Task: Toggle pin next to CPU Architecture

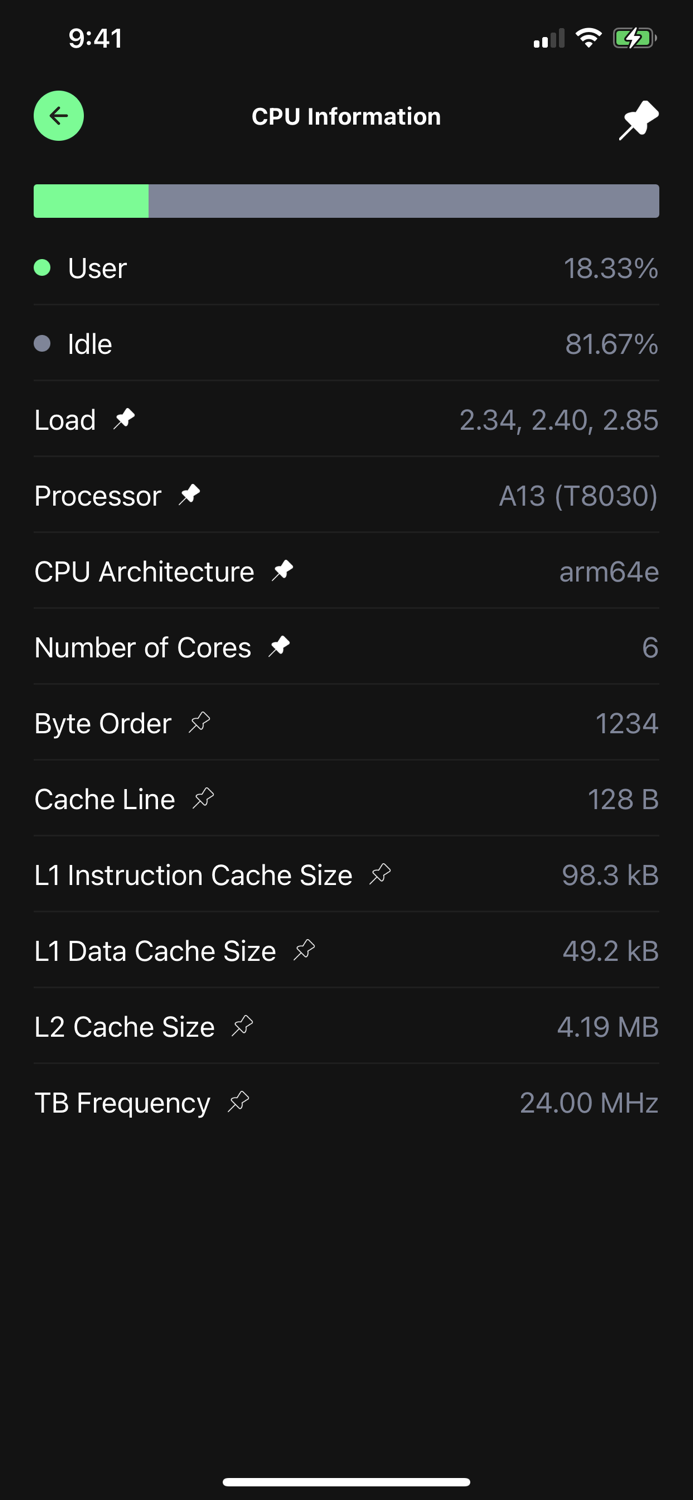Action: tap(283, 570)
